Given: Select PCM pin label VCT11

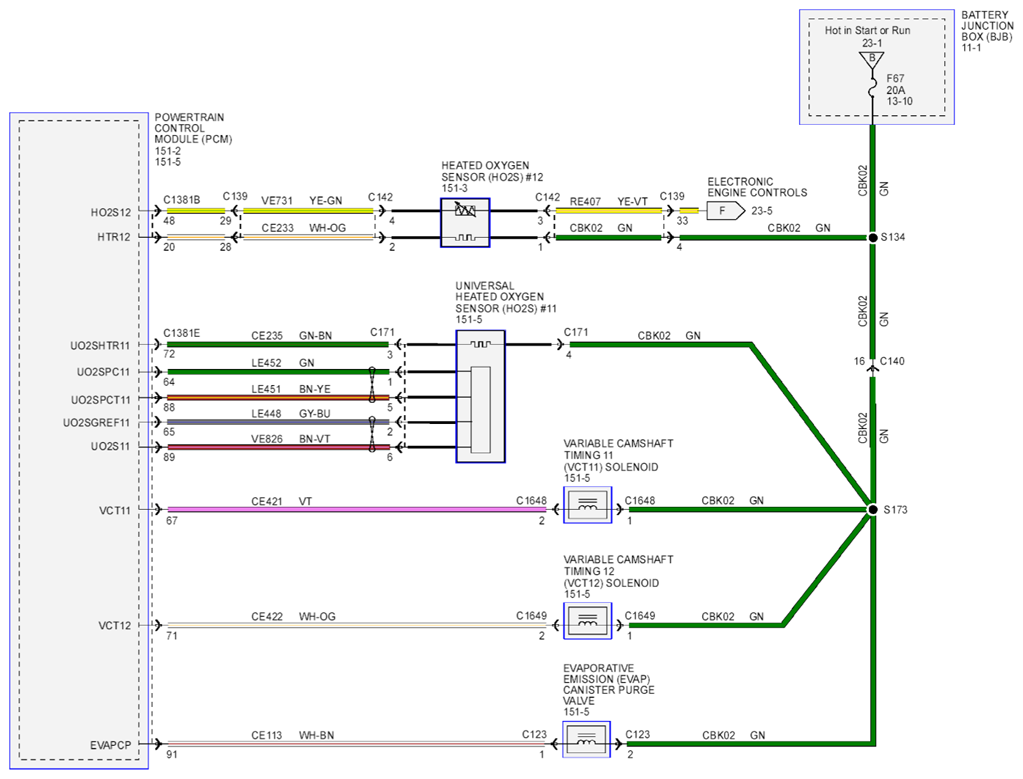Looking at the screenshot, I should tap(115, 510).
